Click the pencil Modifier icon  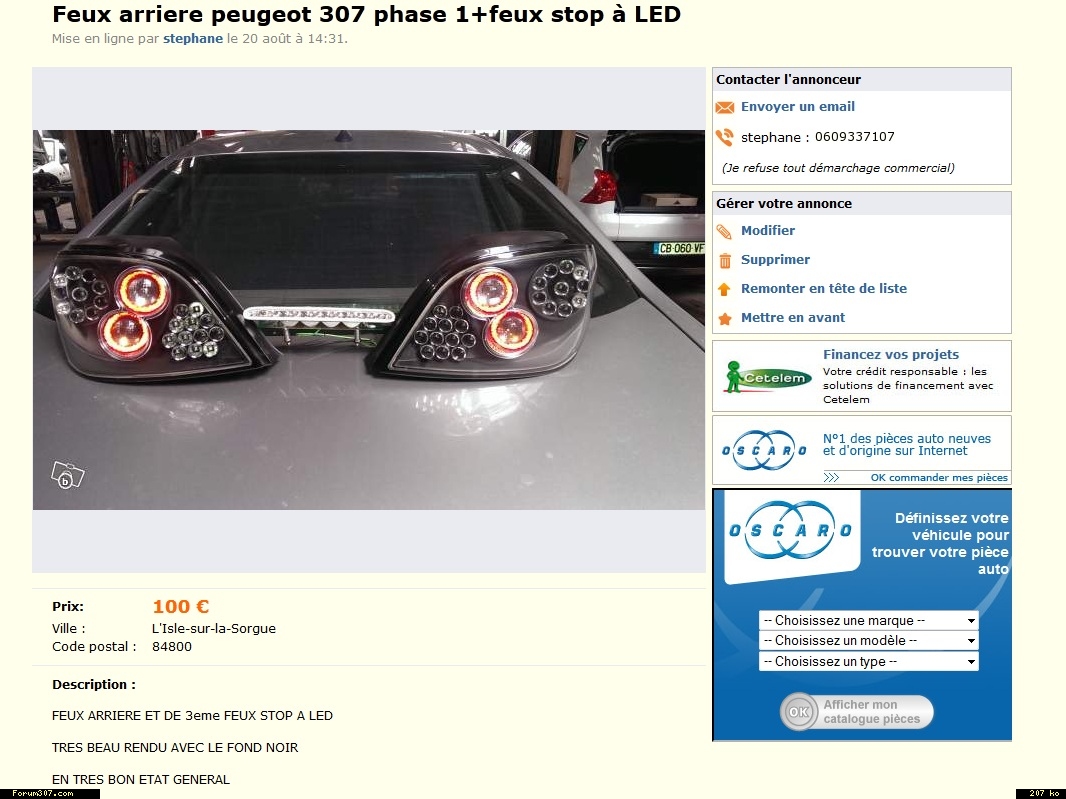click(725, 232)
